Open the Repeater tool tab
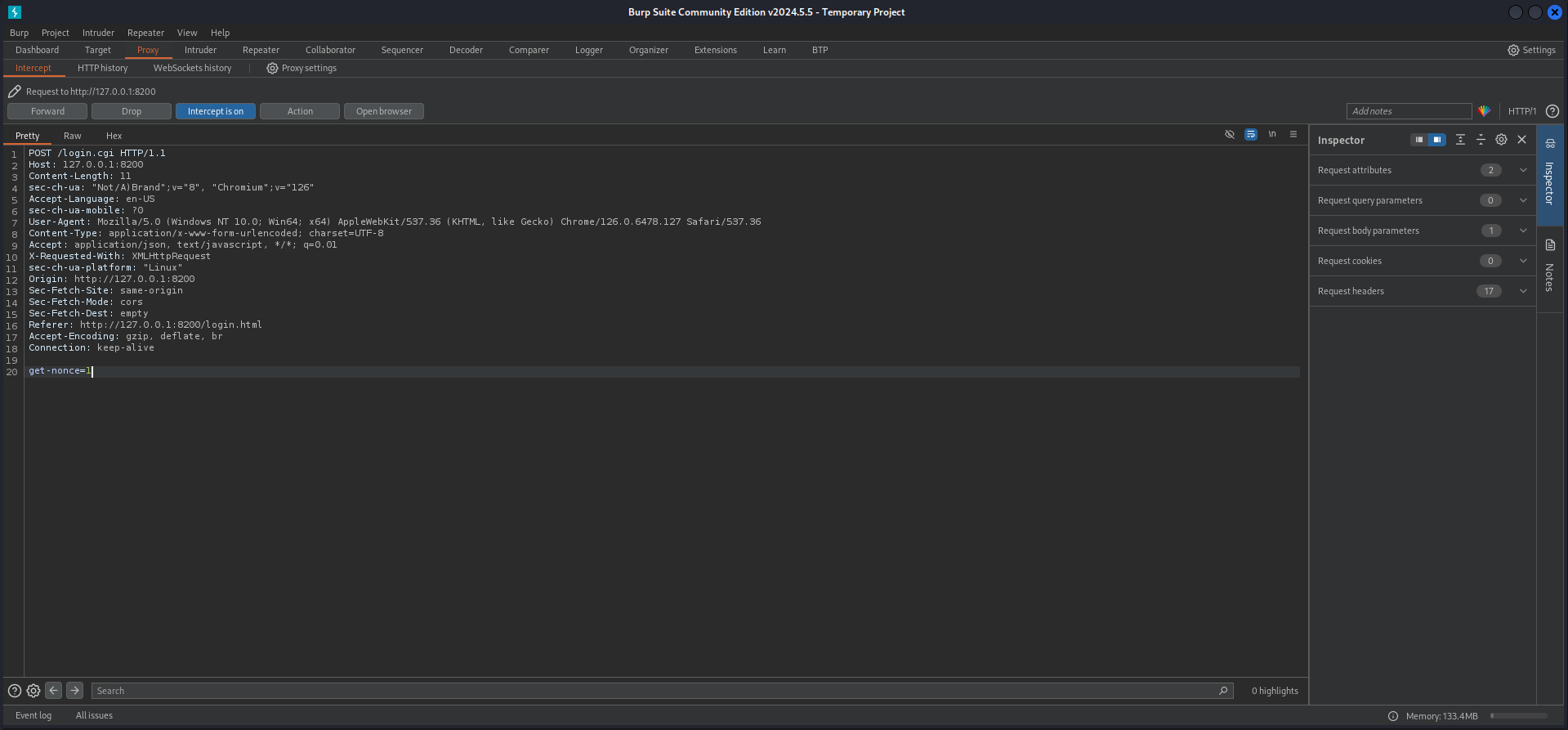The height and width of the screenshot is (730, 1568). tap(261, 50)
